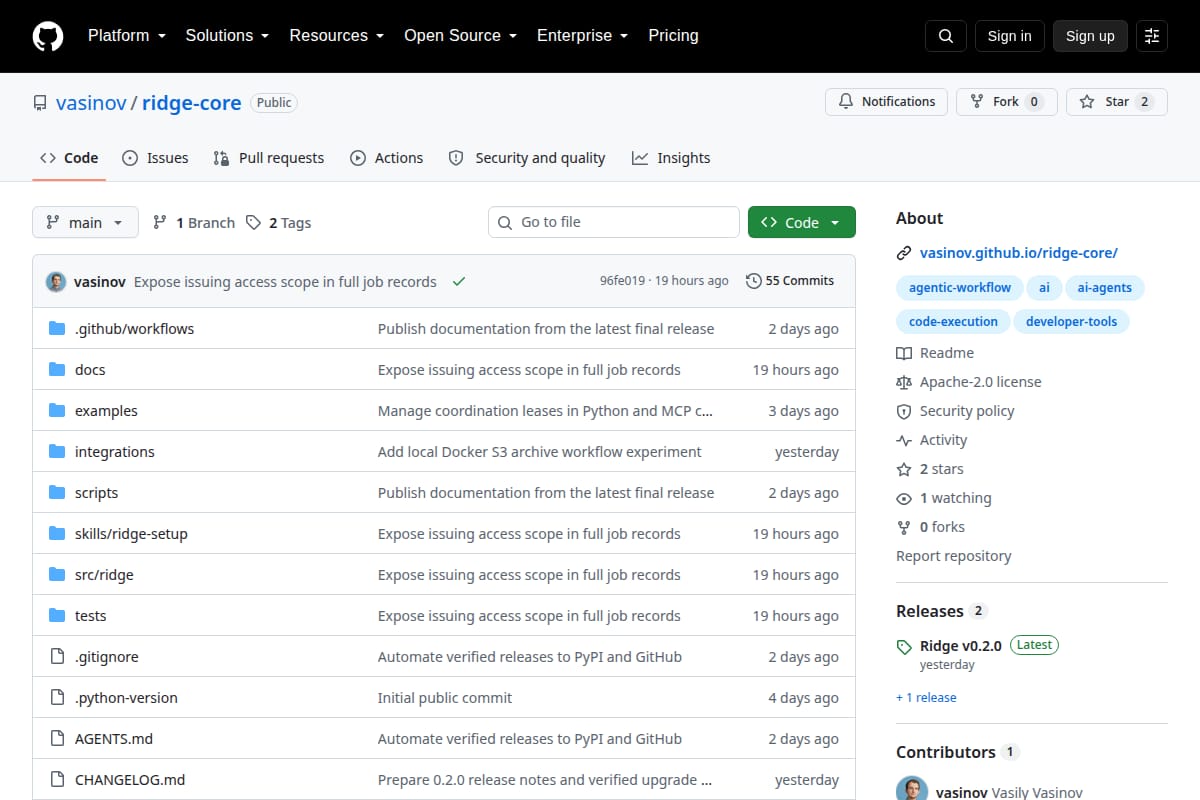This screenshot has width=1200, height=800.
Task: Switch to the Pull requests tab
Action: click(x=269, y=158)
